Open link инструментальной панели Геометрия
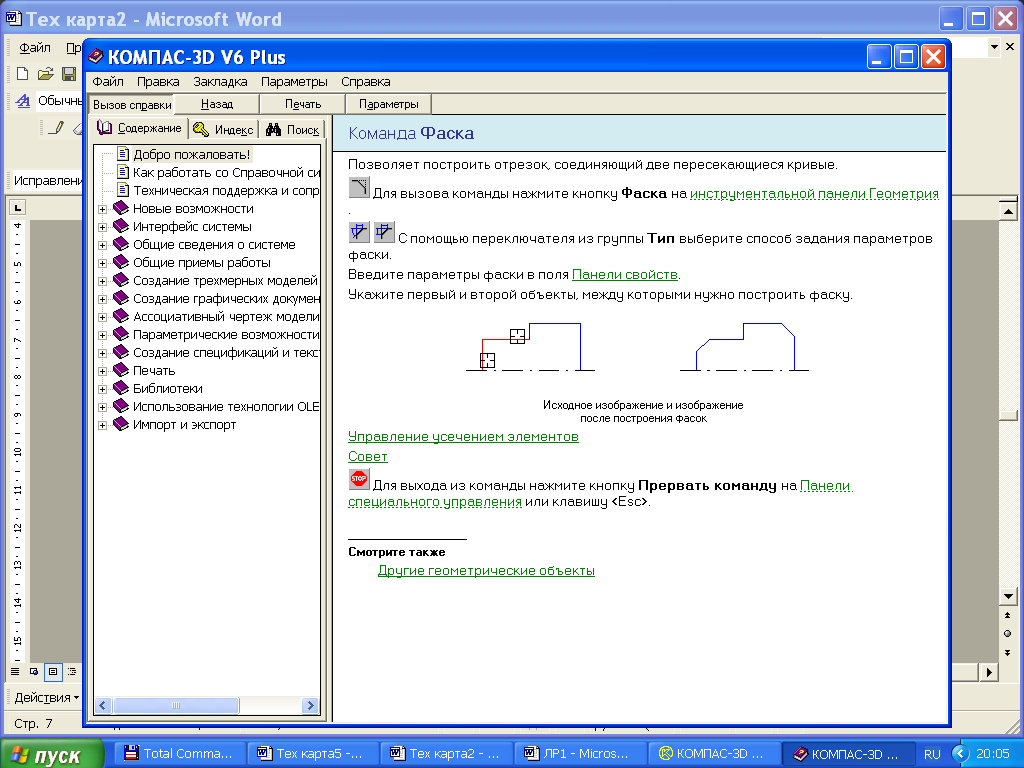 point(814,194)
